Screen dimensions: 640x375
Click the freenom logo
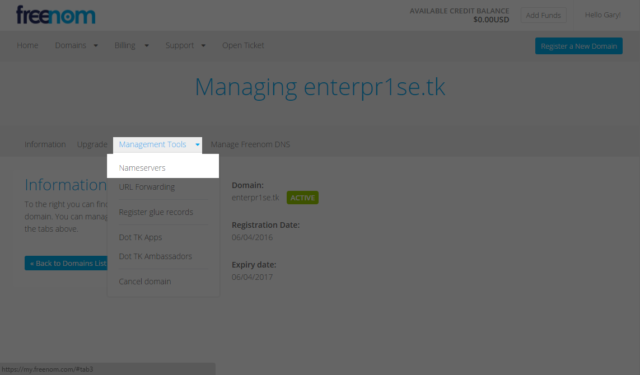[56, 15]
